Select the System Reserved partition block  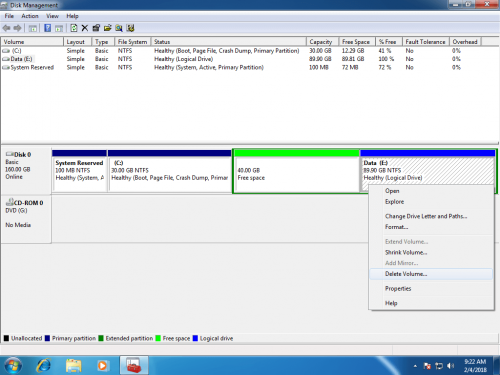point(80,171)
